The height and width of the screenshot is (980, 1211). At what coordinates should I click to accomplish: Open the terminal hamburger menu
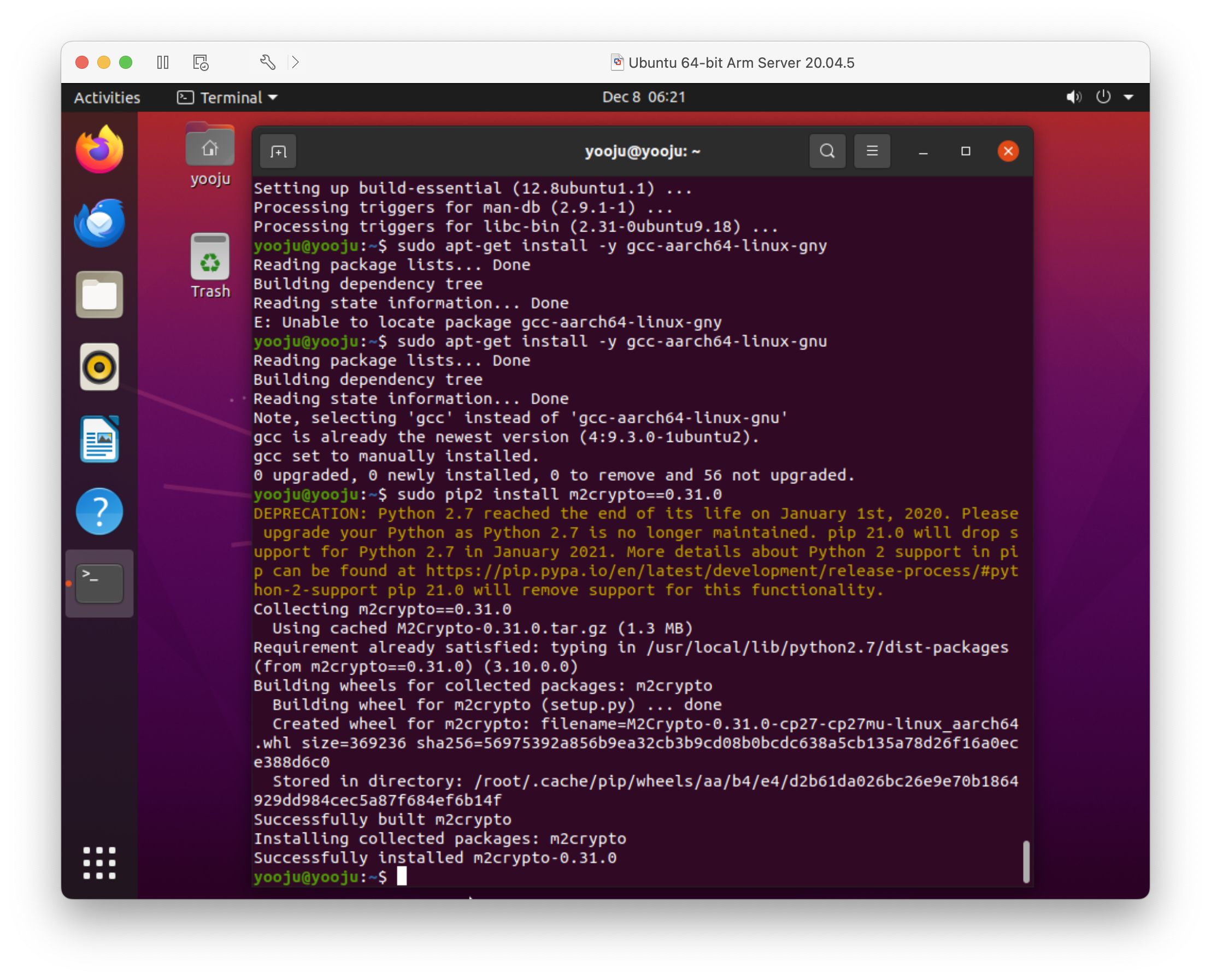click(x=872, y=151)
